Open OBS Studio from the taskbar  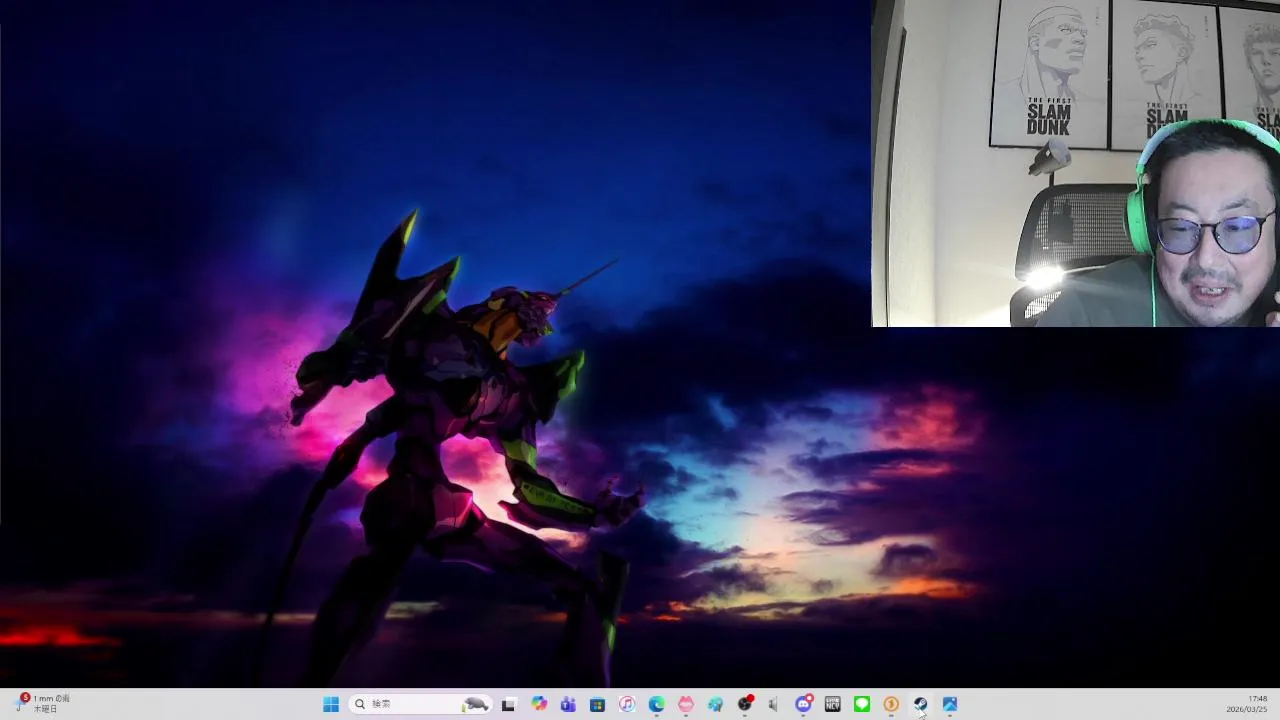click(745, 704)
